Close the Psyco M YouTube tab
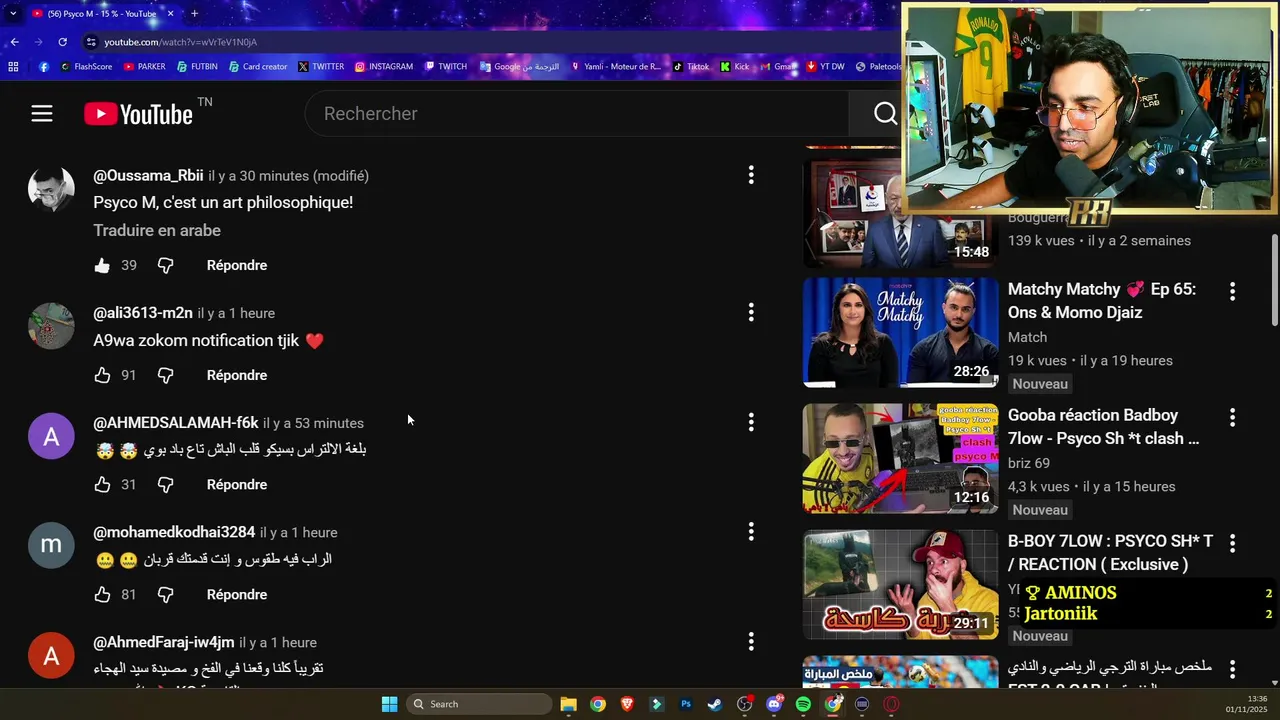 click(x=170, y=13)
